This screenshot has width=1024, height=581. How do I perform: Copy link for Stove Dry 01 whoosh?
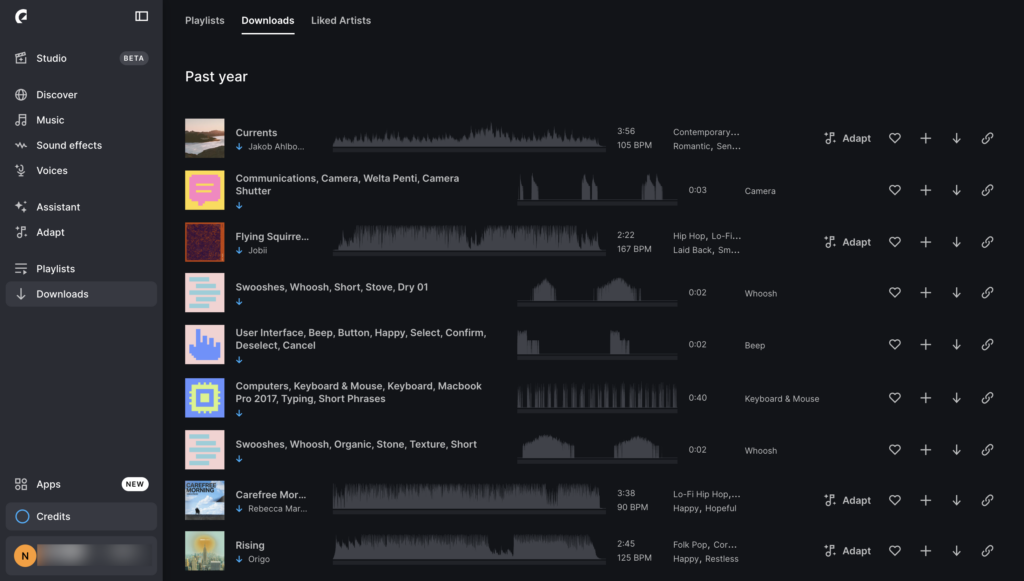987,292
